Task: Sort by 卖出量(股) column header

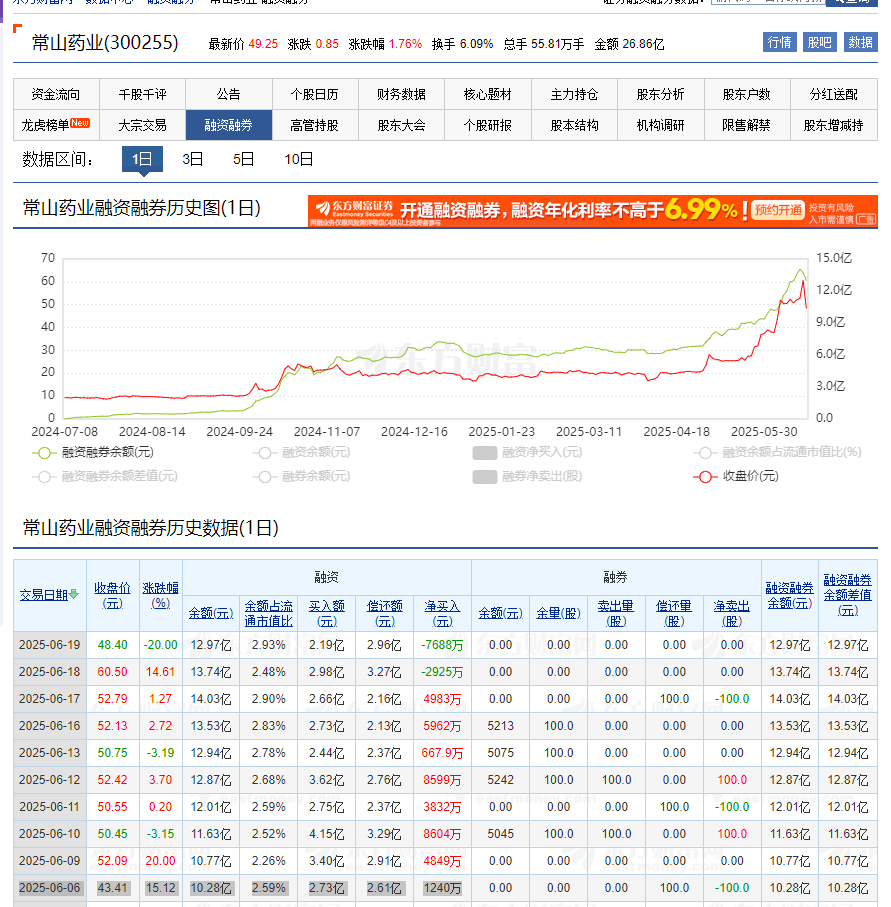Action: tap(616, 613)
